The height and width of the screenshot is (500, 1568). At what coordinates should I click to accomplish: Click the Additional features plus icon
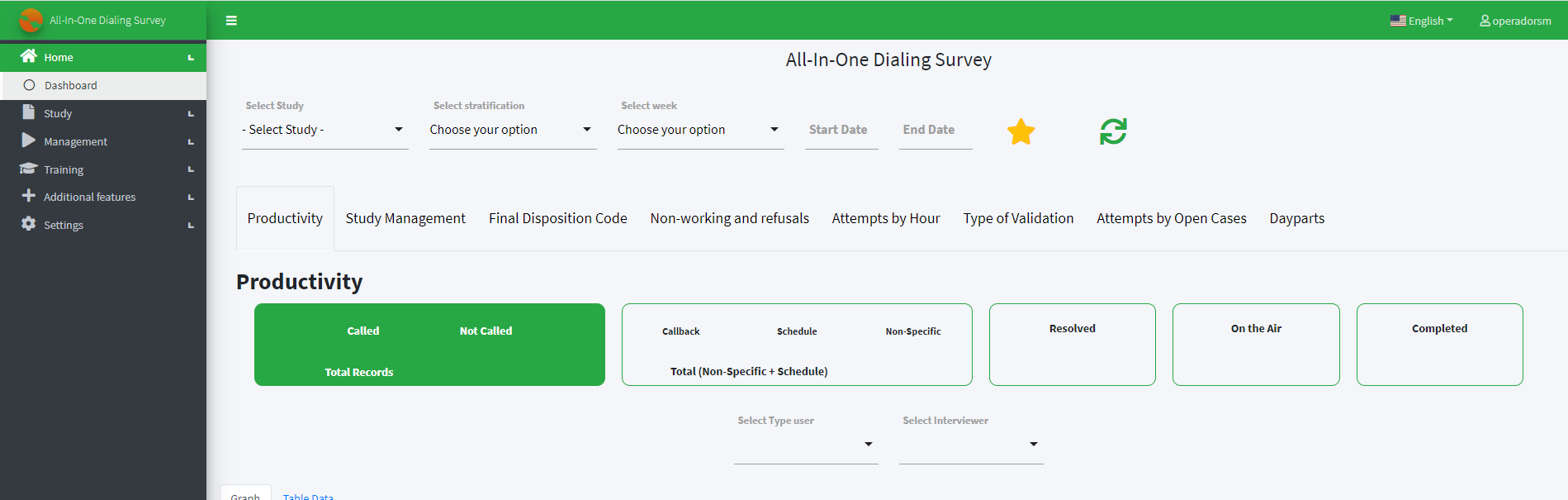pos(29,196)
